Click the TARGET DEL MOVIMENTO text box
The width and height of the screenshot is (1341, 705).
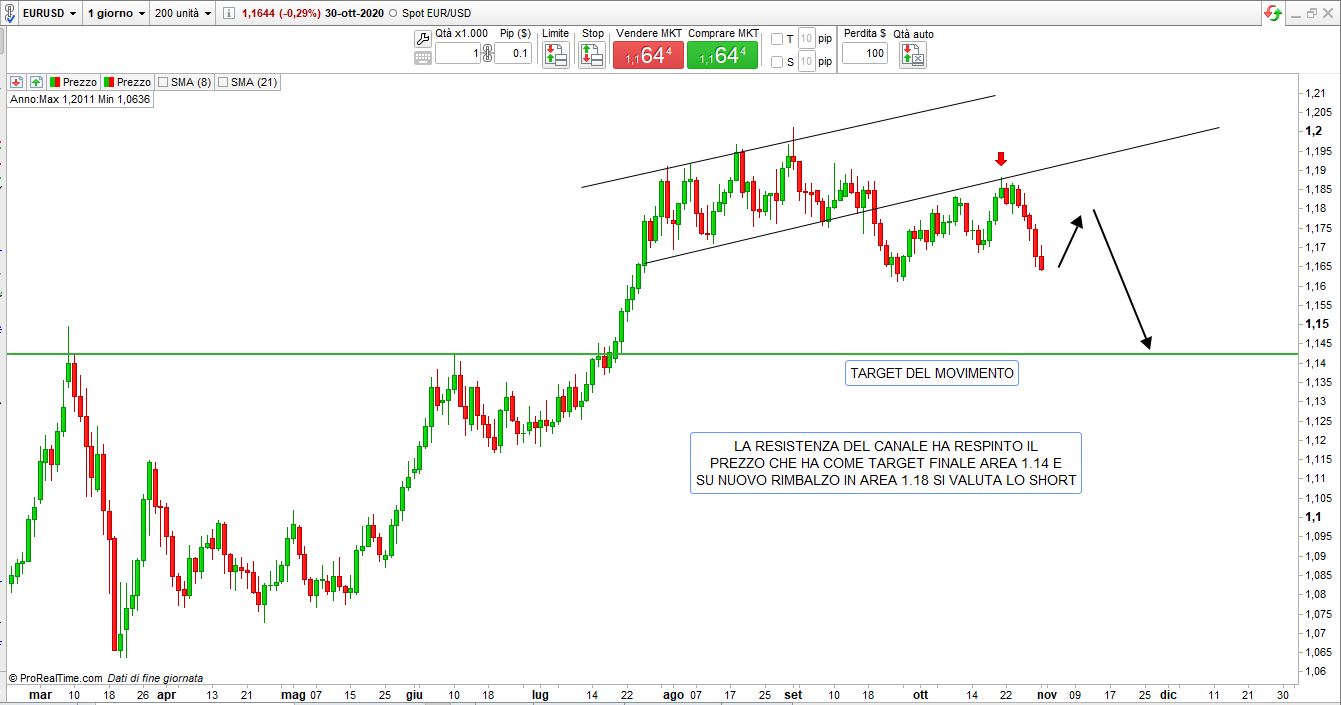coord(932,373)
